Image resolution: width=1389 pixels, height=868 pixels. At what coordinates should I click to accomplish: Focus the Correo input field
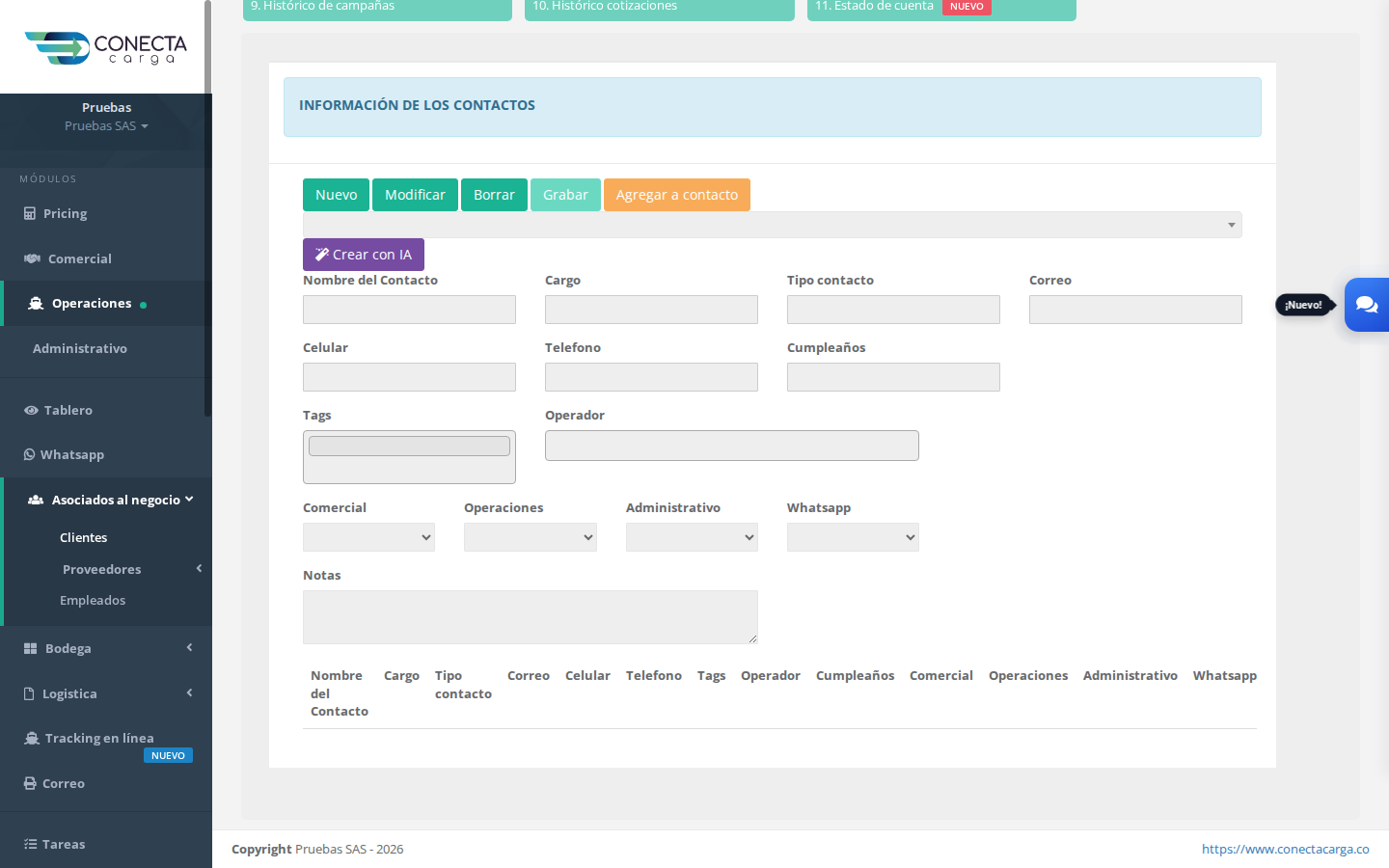[1135, 310]
